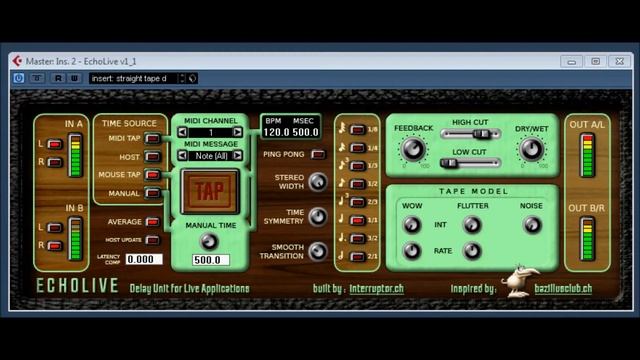Click the Cubase logo in title bar

[17, 61]
